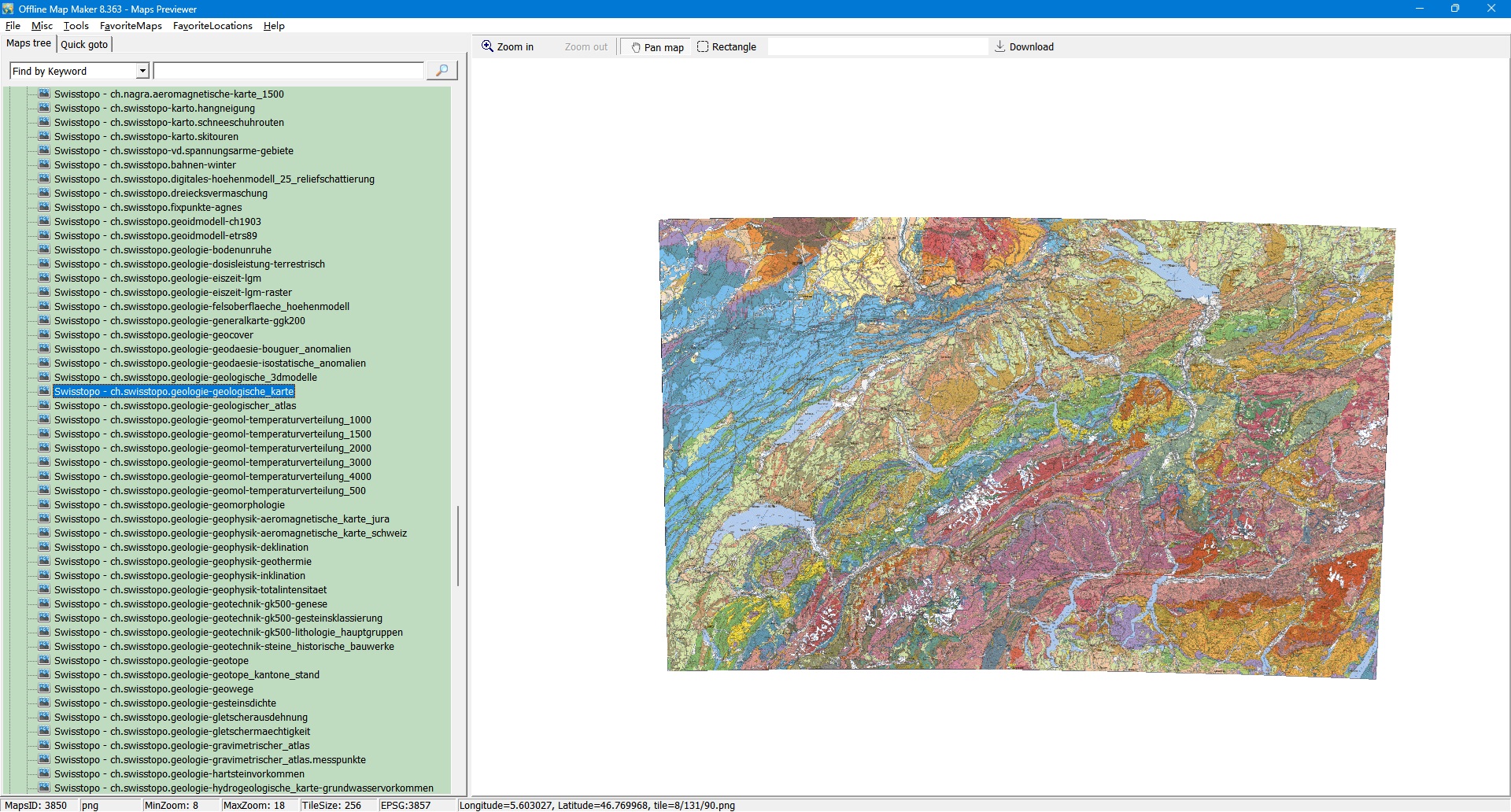This screenshot has height=812, width=1511.
Task: Activate the Rectangle selection tool
Action: click(x=726, y=47)
